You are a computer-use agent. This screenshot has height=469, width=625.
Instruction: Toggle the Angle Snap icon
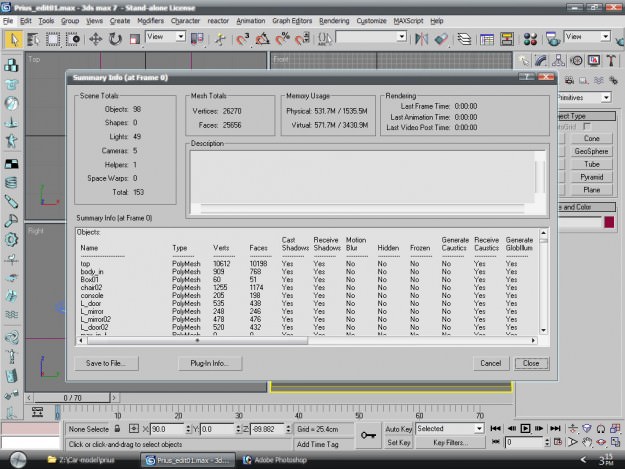pyautogui.click(x=262, y=39)
